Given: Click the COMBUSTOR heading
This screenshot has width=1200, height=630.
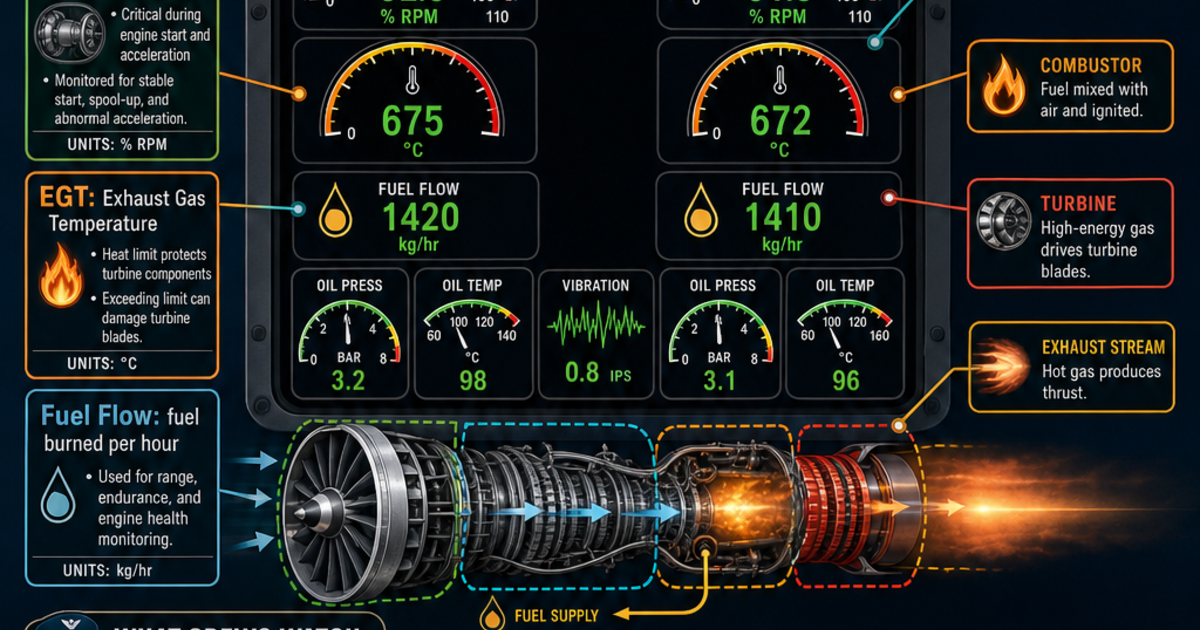Looking at the screenshot, I should click(x=1091, y=66).
